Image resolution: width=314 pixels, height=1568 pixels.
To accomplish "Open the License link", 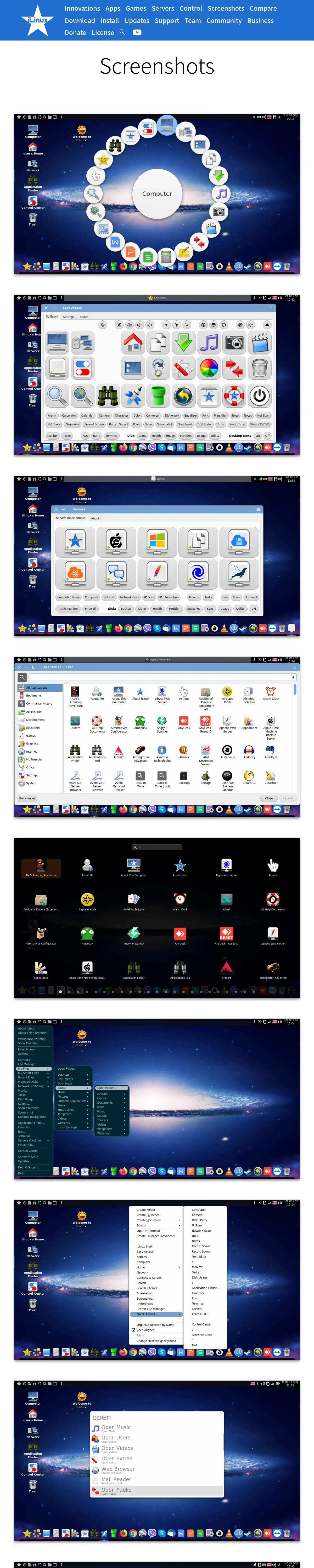I will click(102, 33).
